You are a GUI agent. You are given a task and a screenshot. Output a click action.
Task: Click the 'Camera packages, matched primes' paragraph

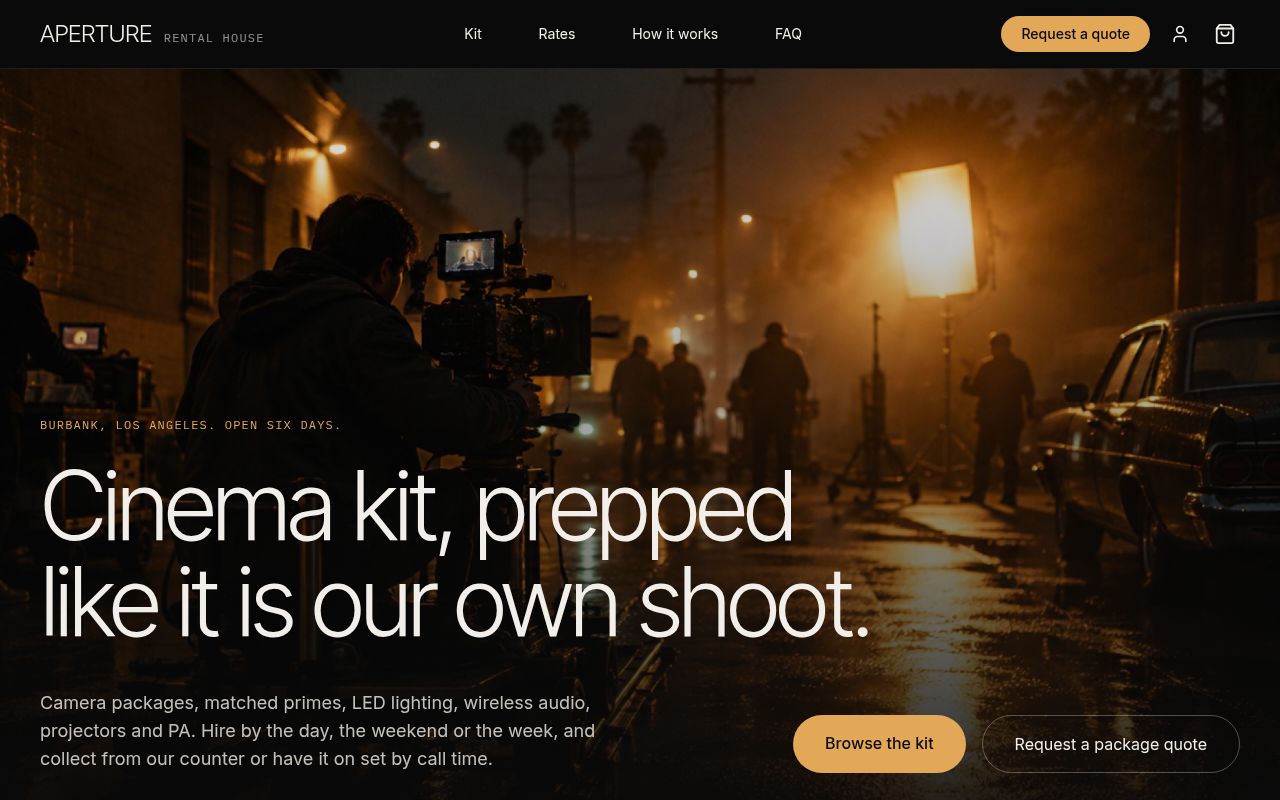pyautogui.click(x=318, y=731)
